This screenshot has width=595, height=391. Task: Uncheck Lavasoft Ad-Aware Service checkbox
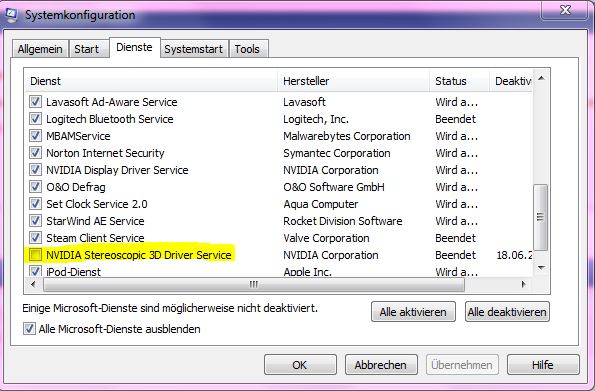[x=35, y=102]
